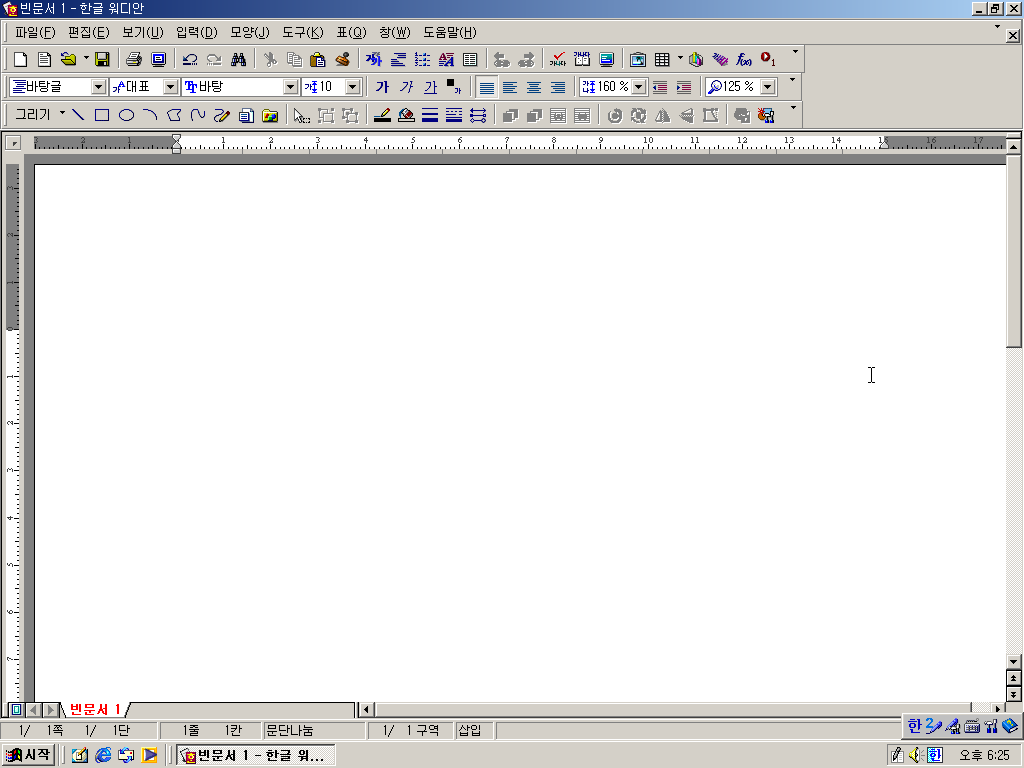Select the freehand curve tool
Screen dimensions: 1024x768
(198, 115)
